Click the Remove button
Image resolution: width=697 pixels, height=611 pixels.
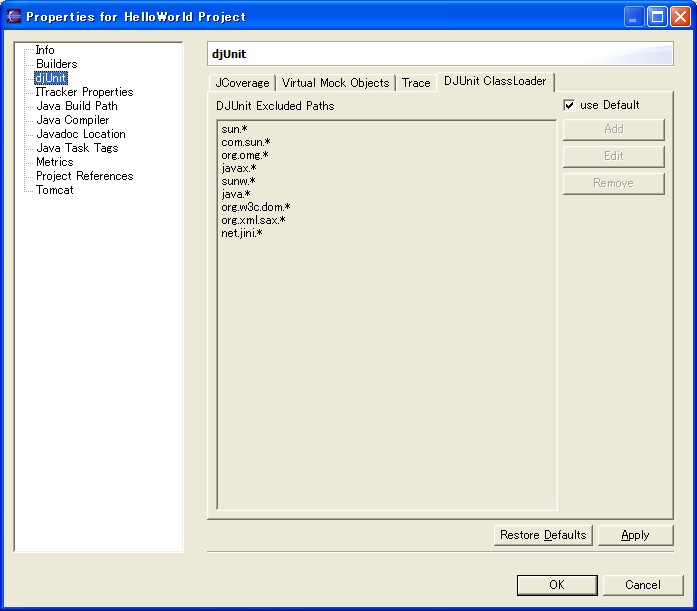(x=614, y=184)
